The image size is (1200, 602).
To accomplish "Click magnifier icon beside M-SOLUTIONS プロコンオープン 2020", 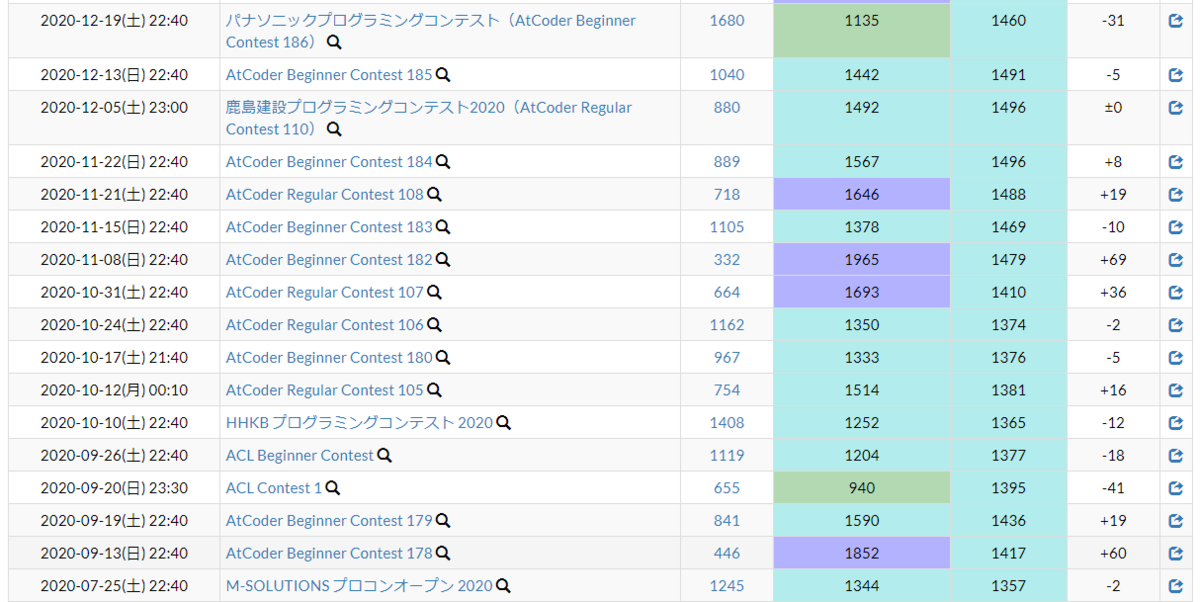I will tap(504, 586).
